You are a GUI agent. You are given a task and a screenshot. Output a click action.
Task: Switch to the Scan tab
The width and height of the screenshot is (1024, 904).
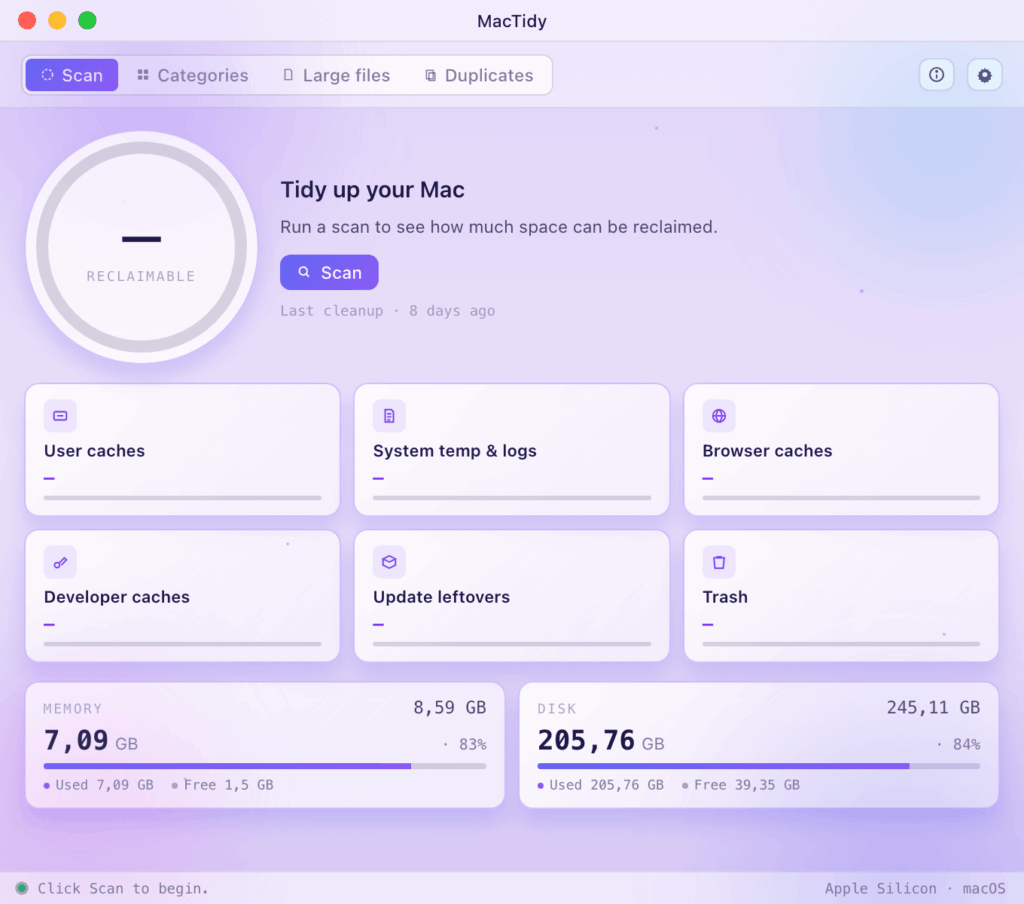72,75
